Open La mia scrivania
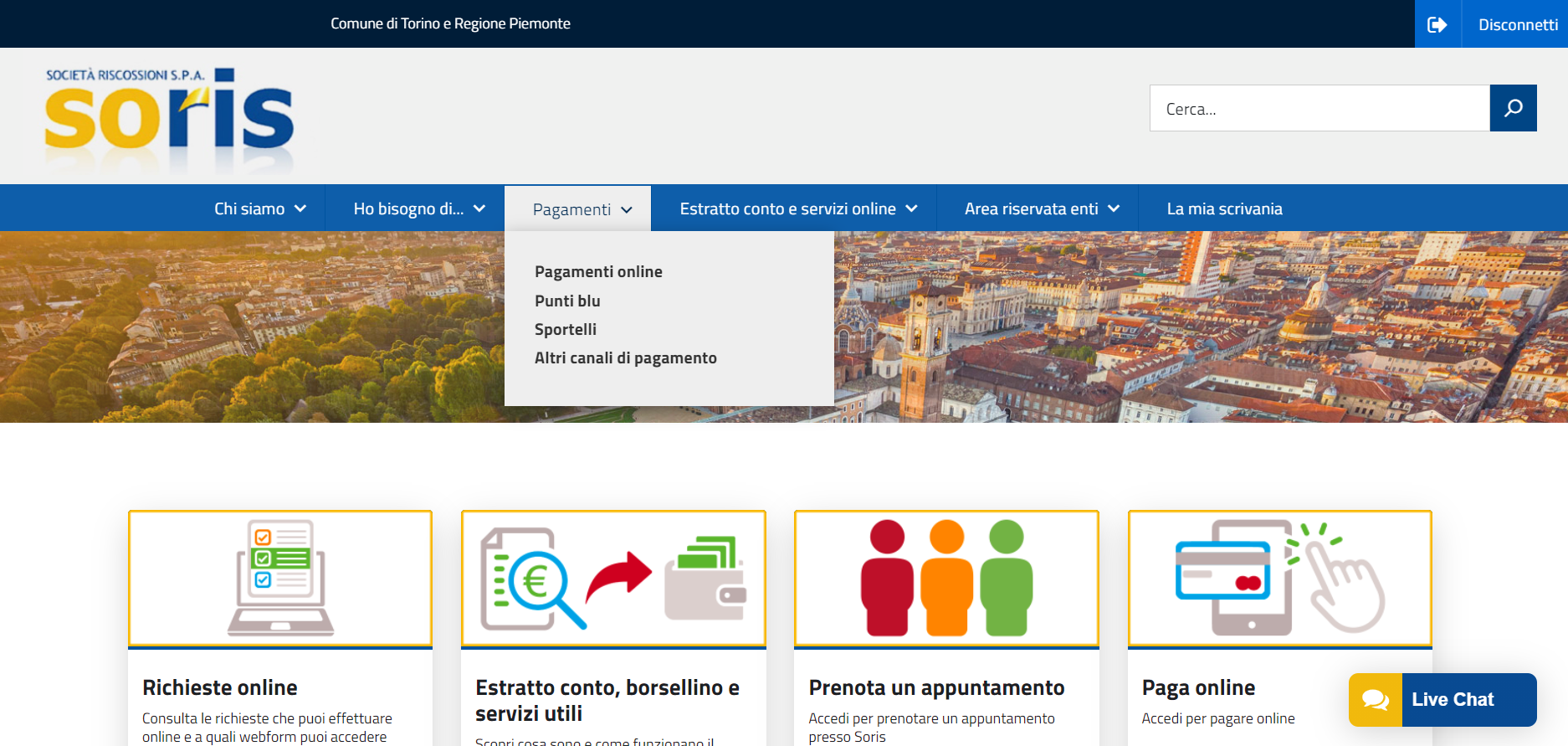 pyautogui.click(x=1224, y=208)
